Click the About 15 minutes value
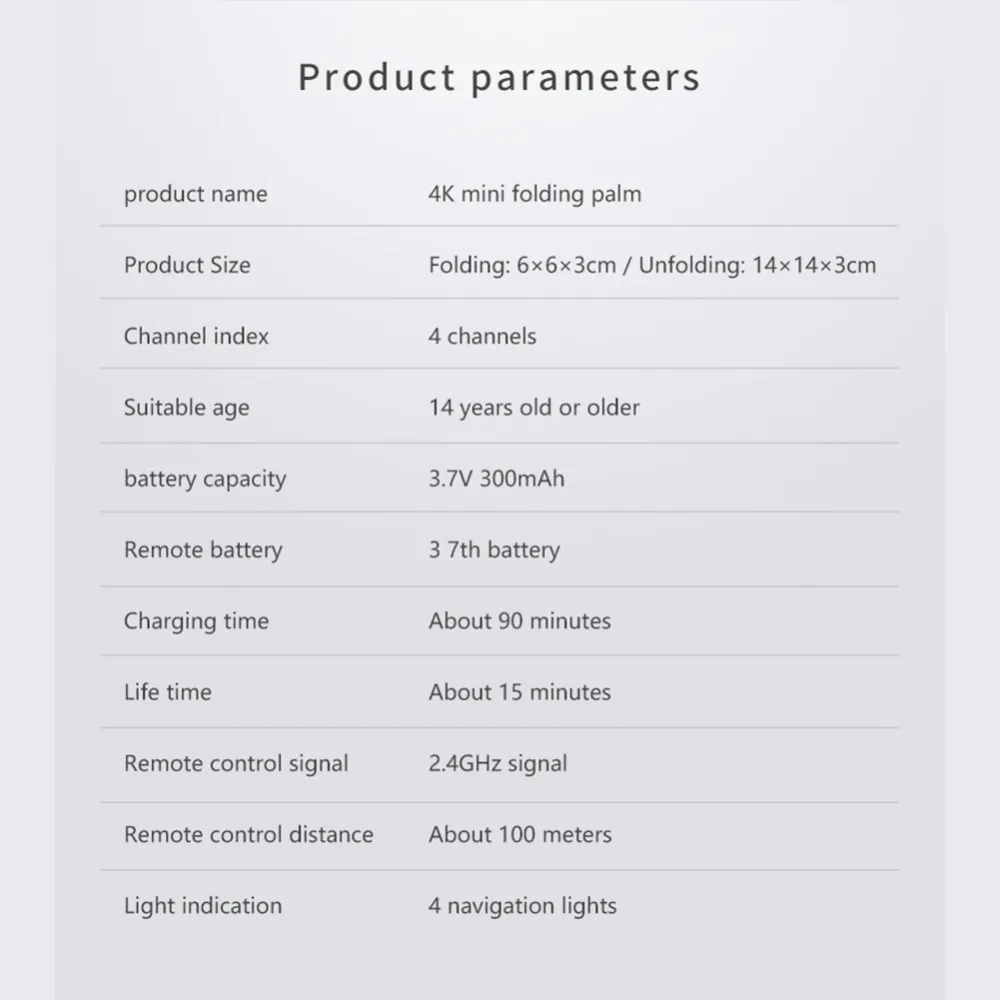Image resolution: width=1000 pixels, height=1000 pixels. [x=520, y=692]
